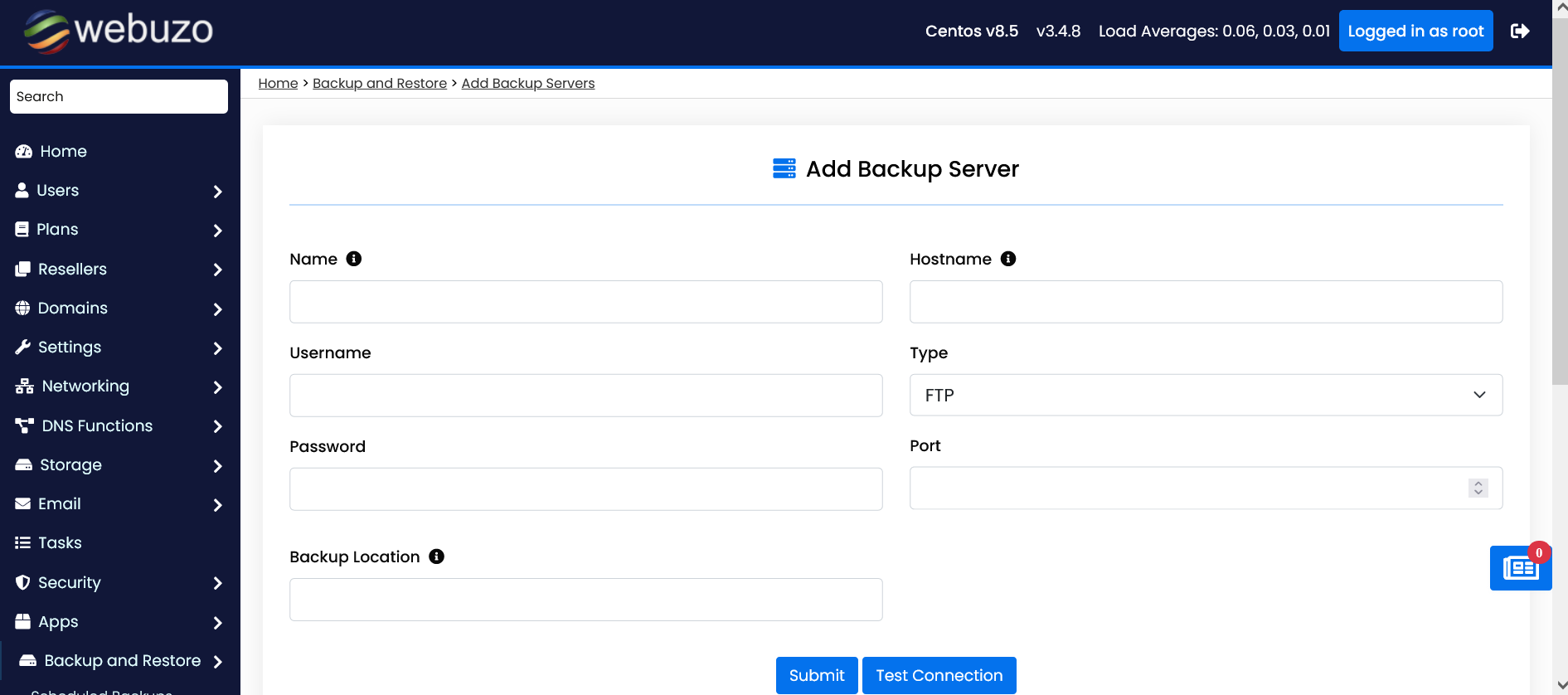Click the Hostname info icon
The height and width of the screenshot is (695, 1568).
tap(1008, 259)
